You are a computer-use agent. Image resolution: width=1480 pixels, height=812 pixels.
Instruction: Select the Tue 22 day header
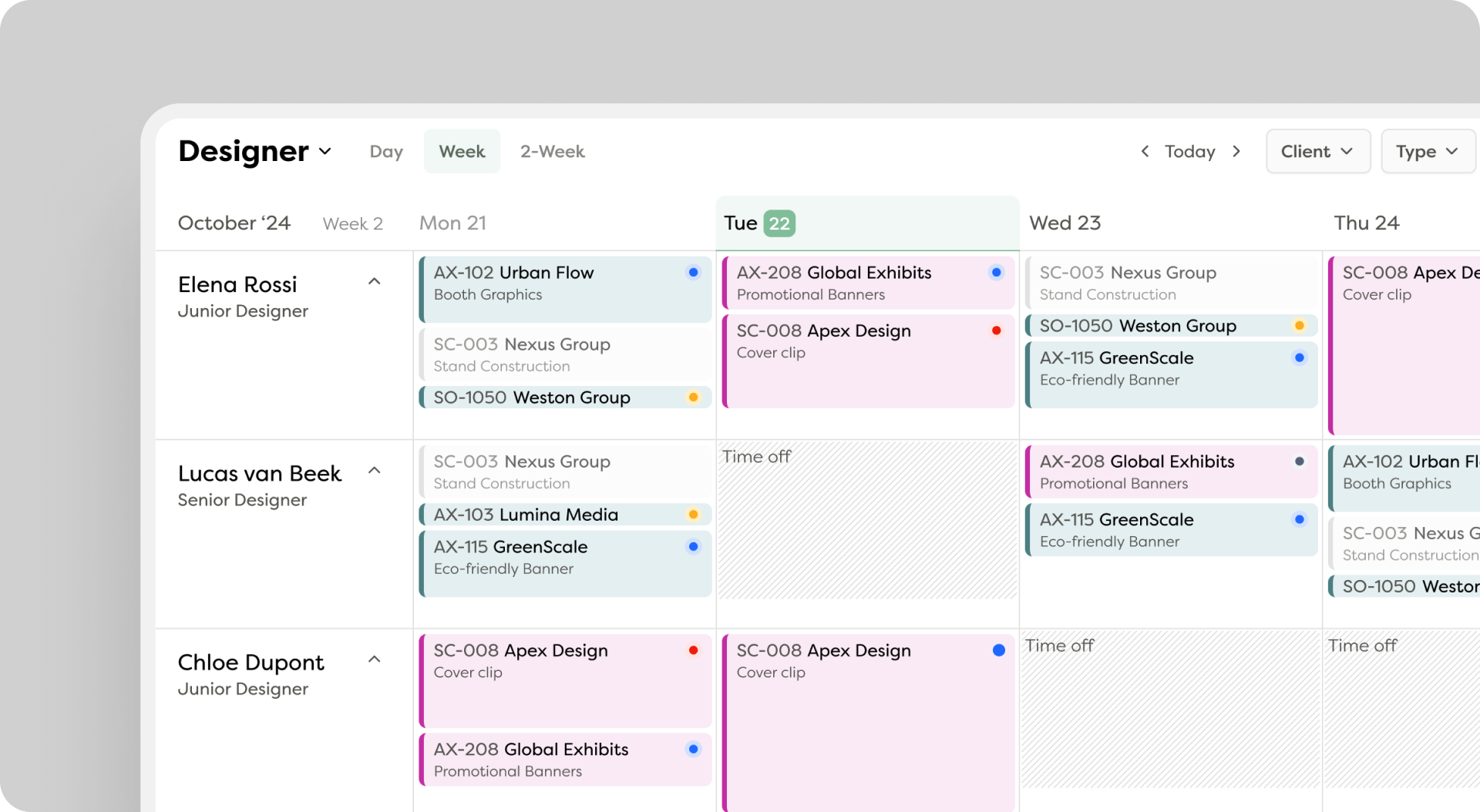[x=867, y=223]
